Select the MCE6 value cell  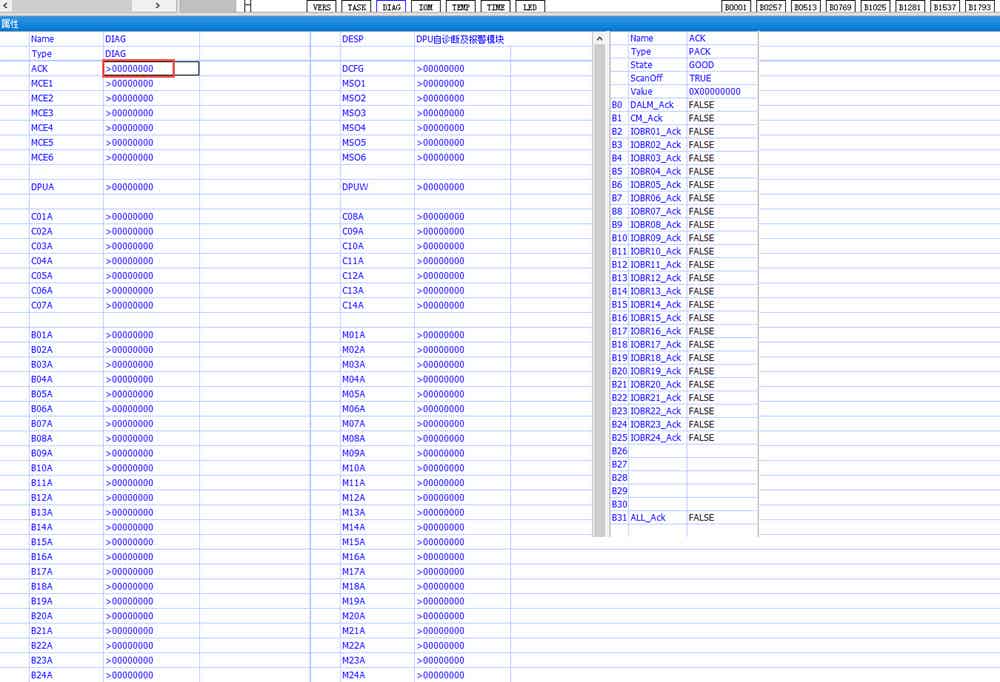pos(151,158)
